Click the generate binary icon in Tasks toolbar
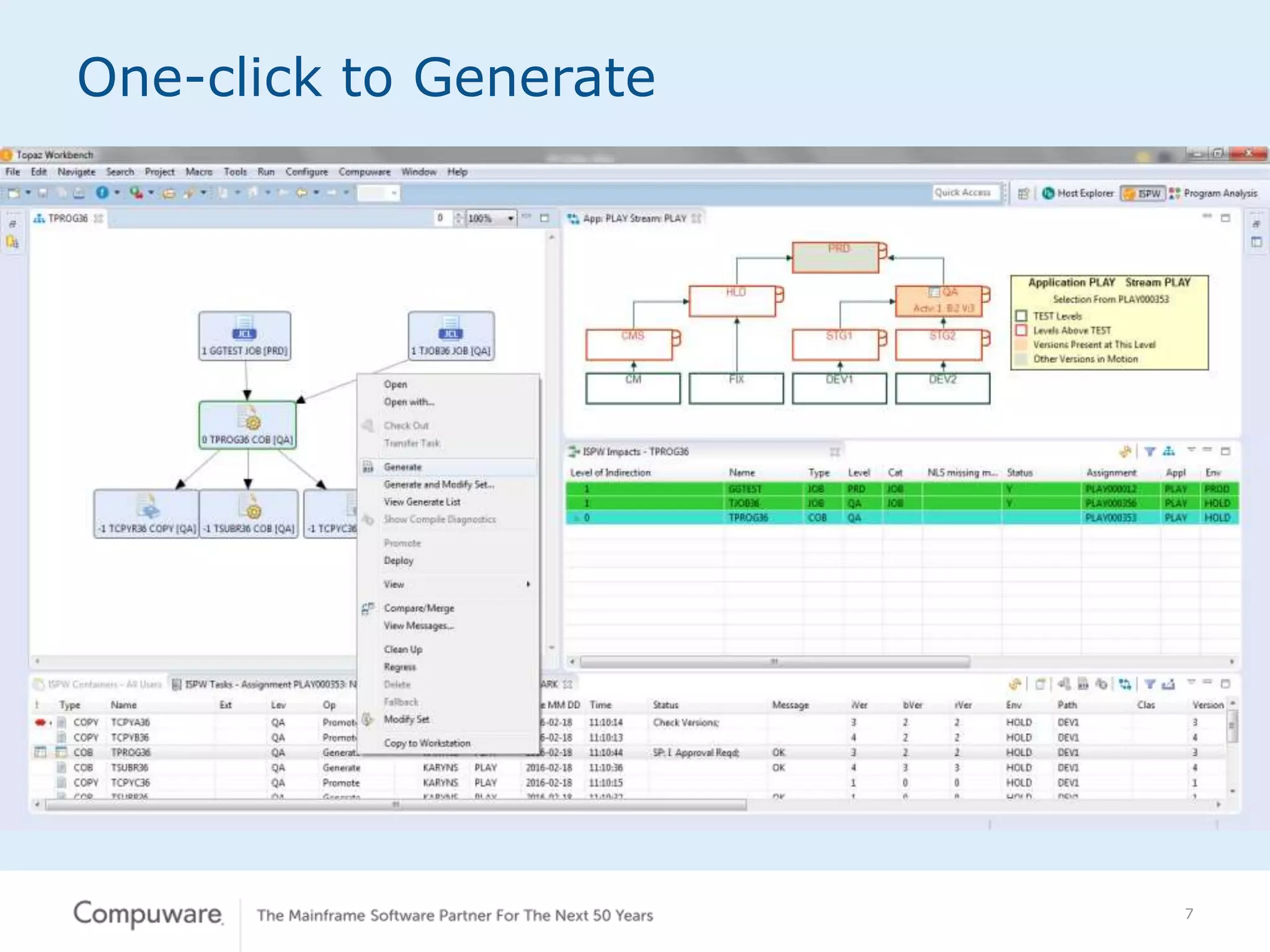1270x952 pixels. (x=1083, y=684)
